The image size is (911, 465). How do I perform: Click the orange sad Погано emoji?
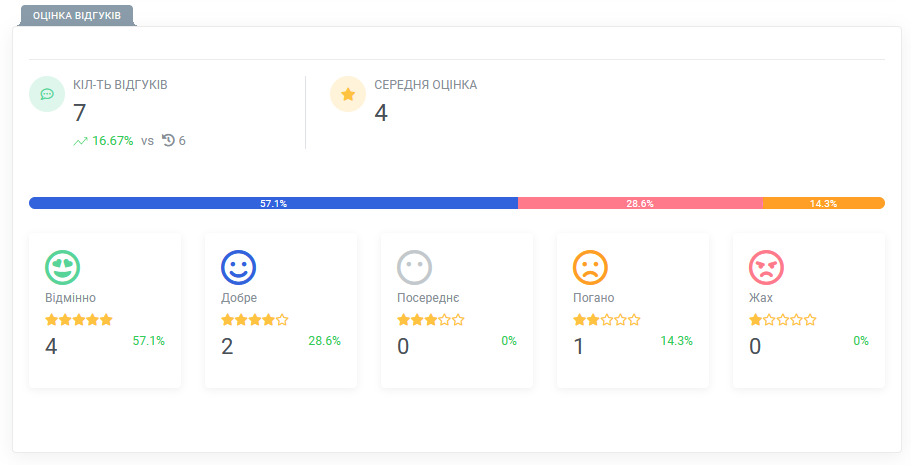point(590,267)
